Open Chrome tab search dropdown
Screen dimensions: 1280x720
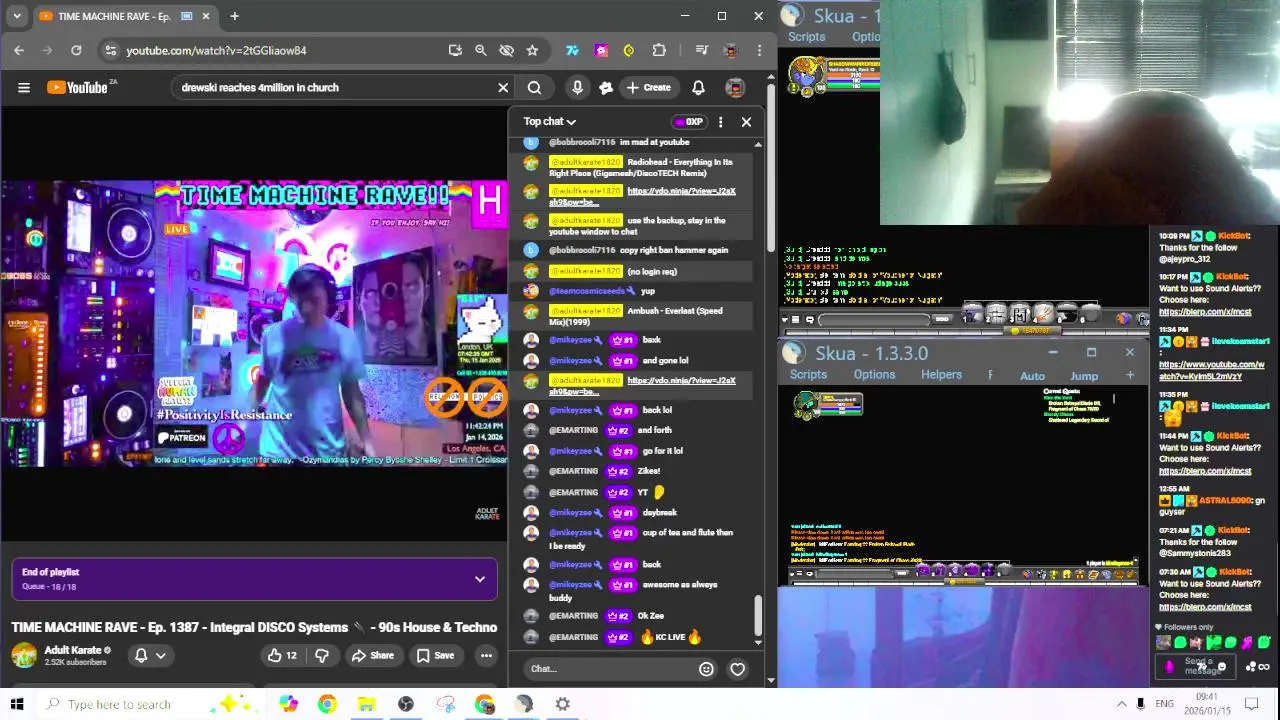16,16
